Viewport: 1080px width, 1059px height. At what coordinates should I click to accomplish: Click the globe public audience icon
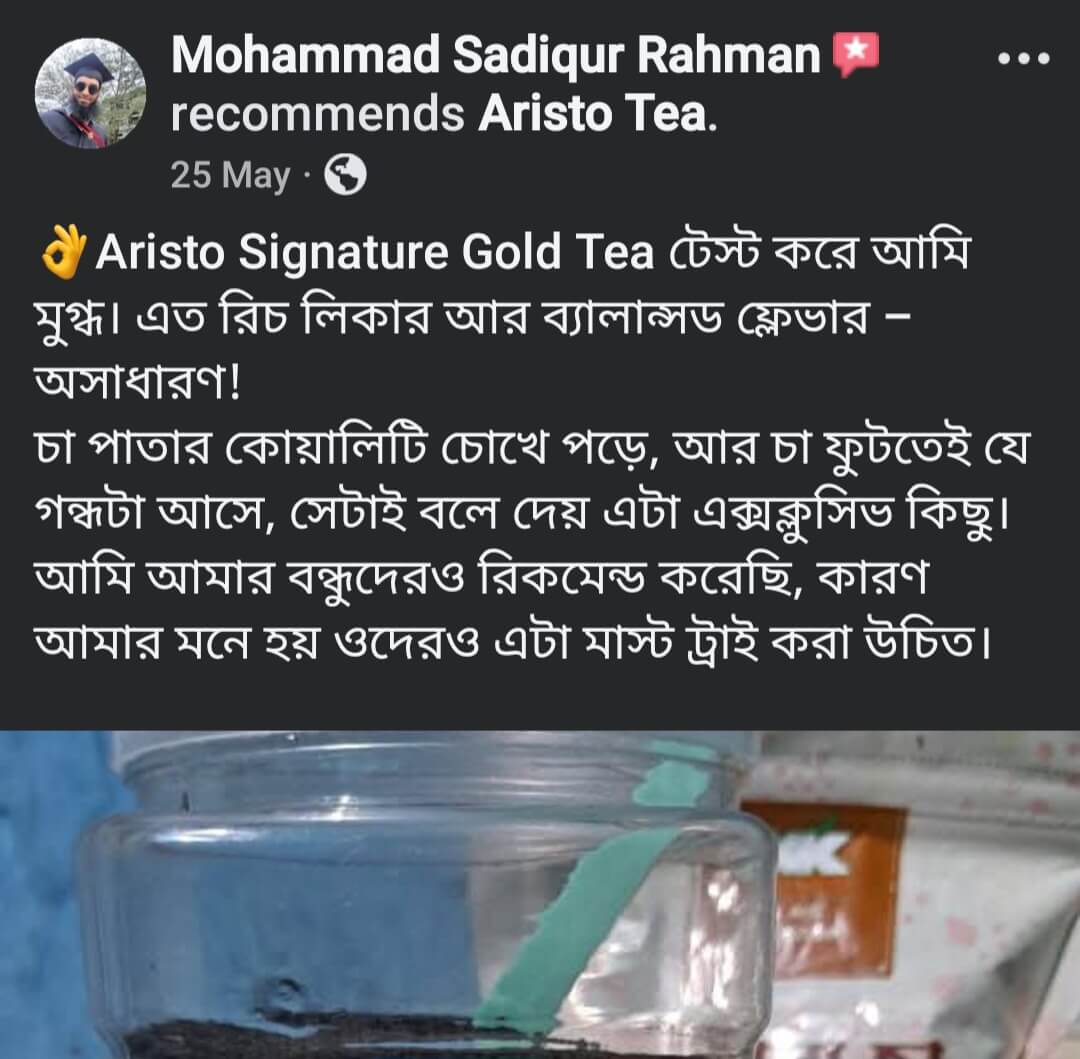(x=345, y=175)
